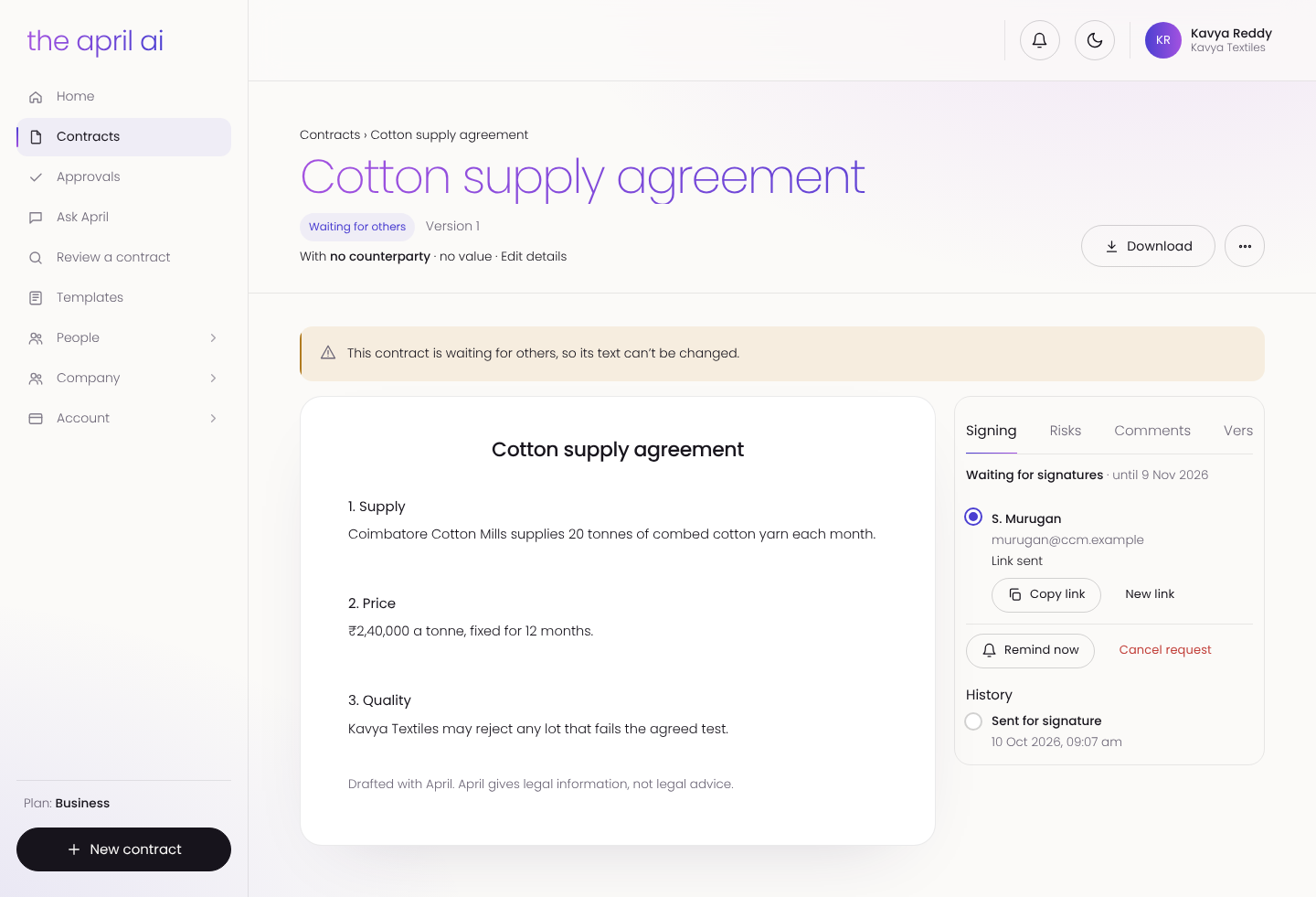Click the 1. Supply clause heading
Viewport: 1316px width, 897px height.
click(377, 507)
